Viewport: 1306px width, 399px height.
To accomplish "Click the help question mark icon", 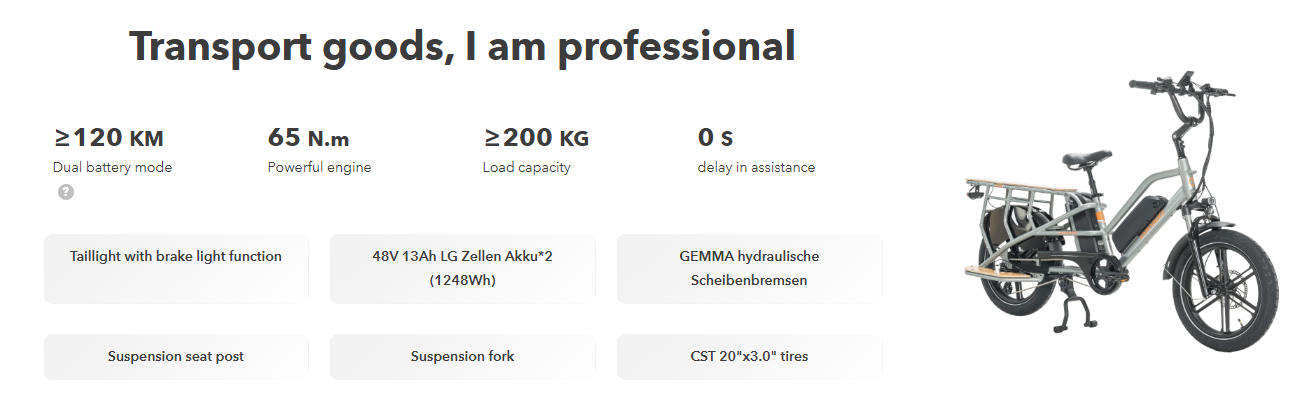I will click(66, 192).
